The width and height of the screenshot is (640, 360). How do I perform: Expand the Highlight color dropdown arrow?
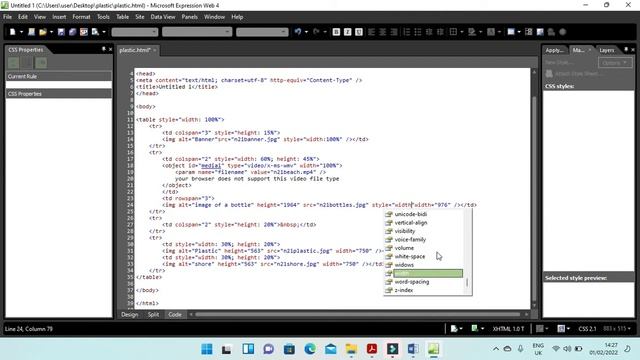(x=480, y=32)
